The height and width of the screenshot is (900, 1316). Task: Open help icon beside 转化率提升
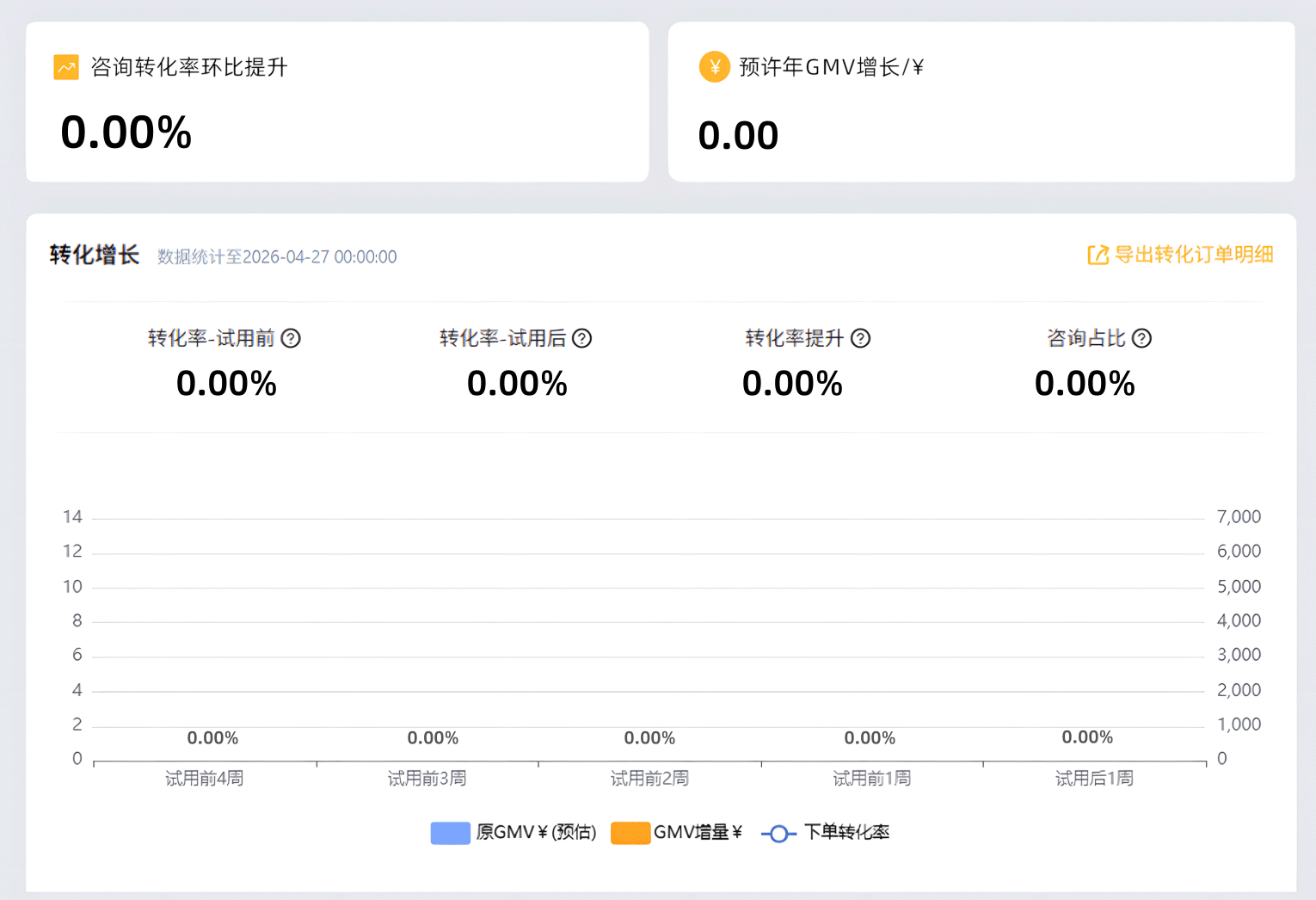[861, 338]
